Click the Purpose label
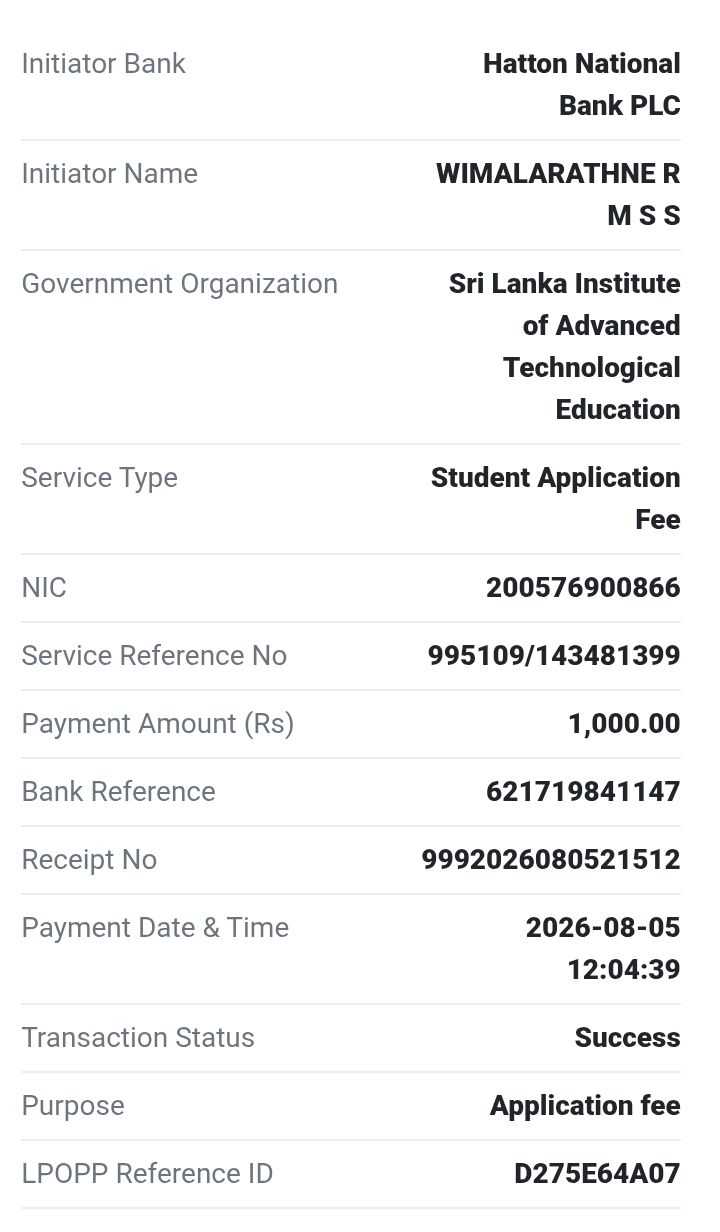This screenshot has height=1232, width=720. 73,1105
